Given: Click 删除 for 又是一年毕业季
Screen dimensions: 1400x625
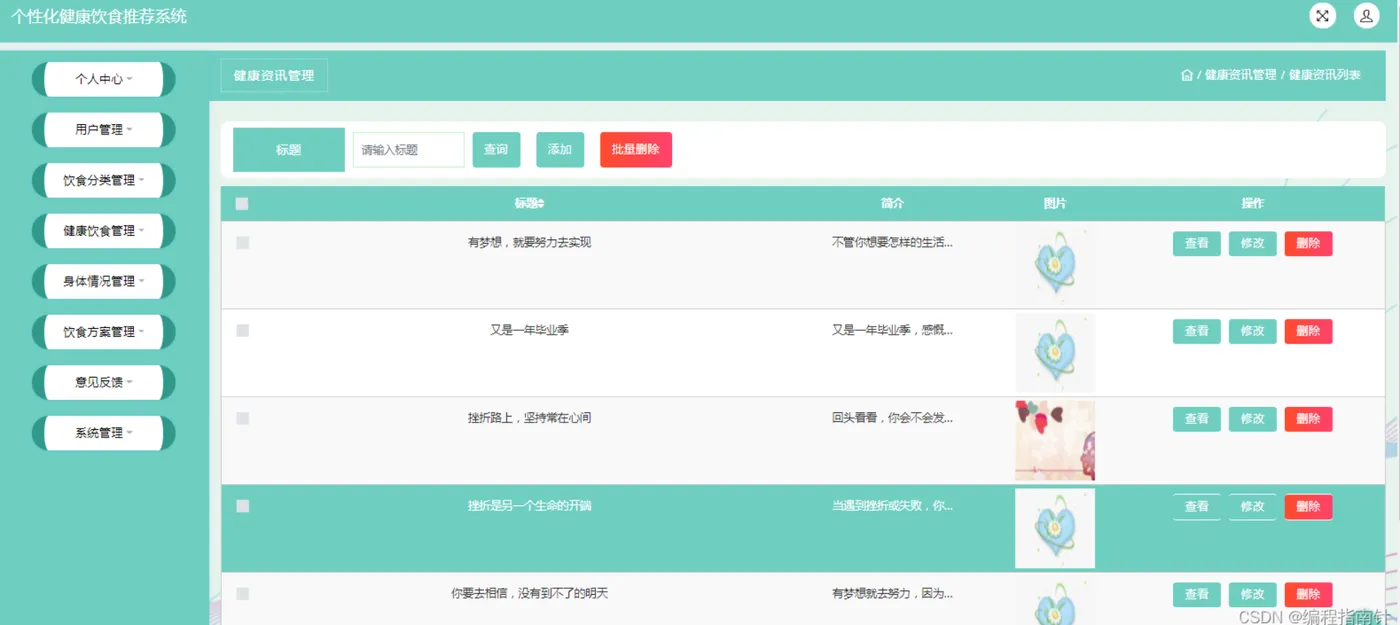Looking at the screenshot, I should click(1309, 331).
